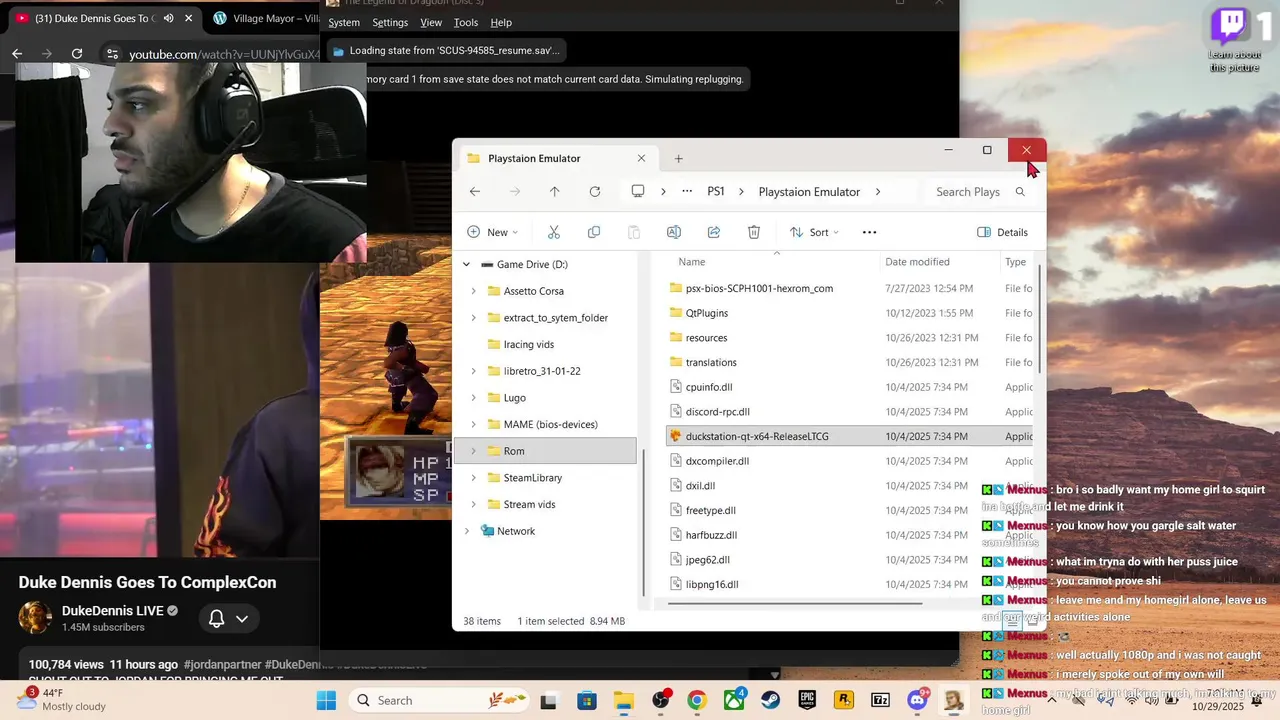1280x720 pixels.
Task: Close the Playstaion Emulator Explorer tab
Action: [641, 158]
